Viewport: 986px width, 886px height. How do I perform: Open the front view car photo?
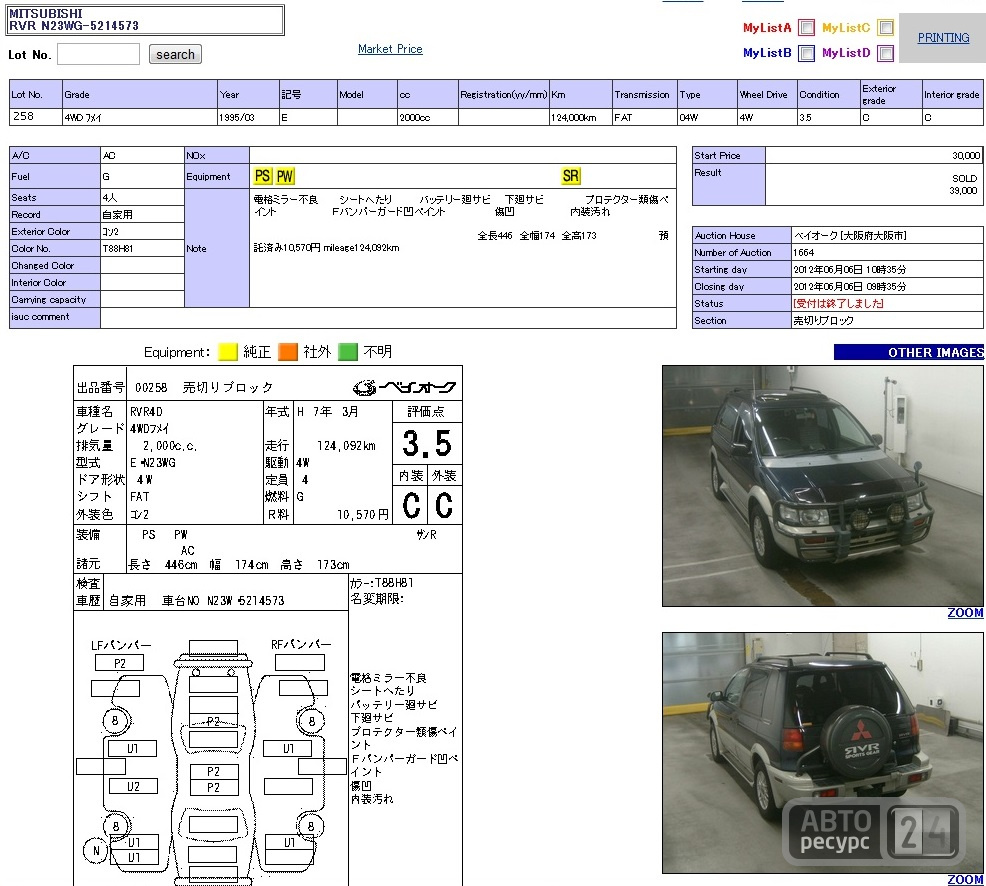pyautogui.click(x=823, y=486)
